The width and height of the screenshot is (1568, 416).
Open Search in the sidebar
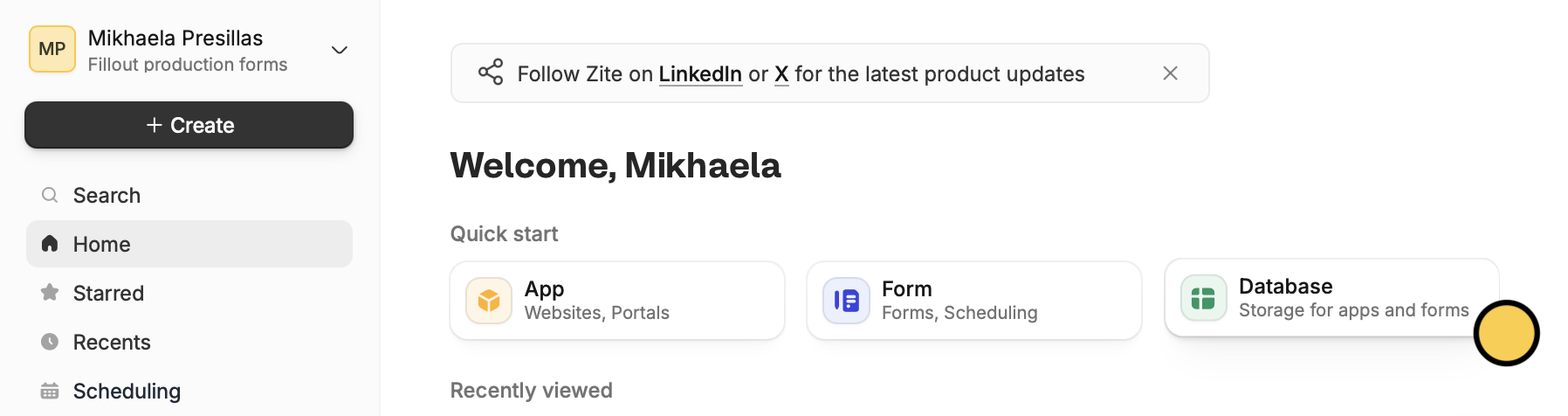107,195
